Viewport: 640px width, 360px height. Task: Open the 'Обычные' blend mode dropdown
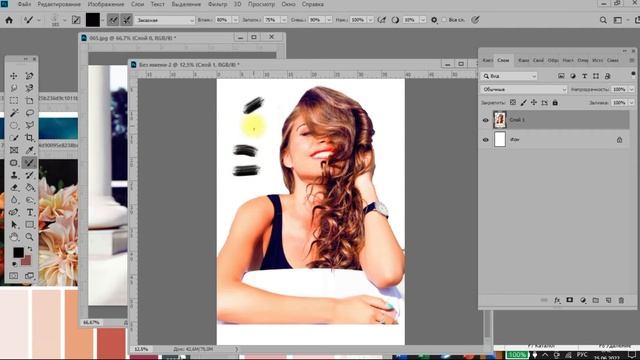pos(524,89)
